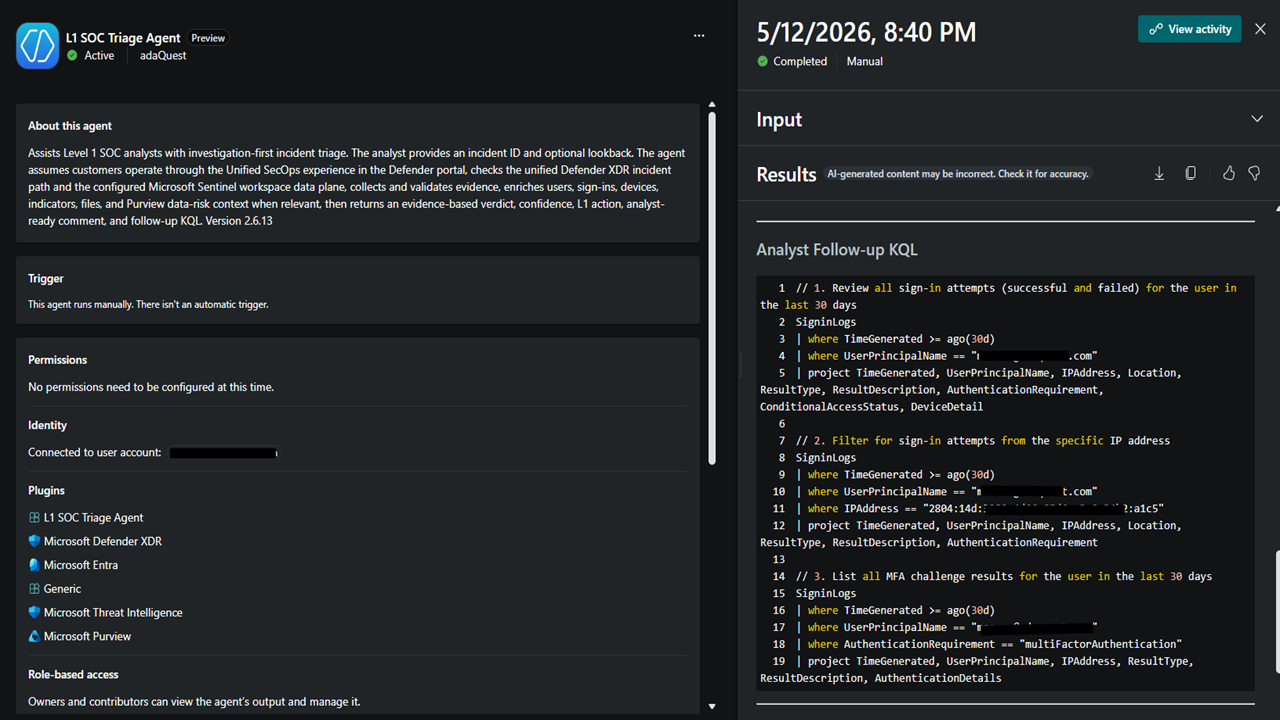
Task: Select the Microsoft Entra plugin label
Action: coord(81,565)
